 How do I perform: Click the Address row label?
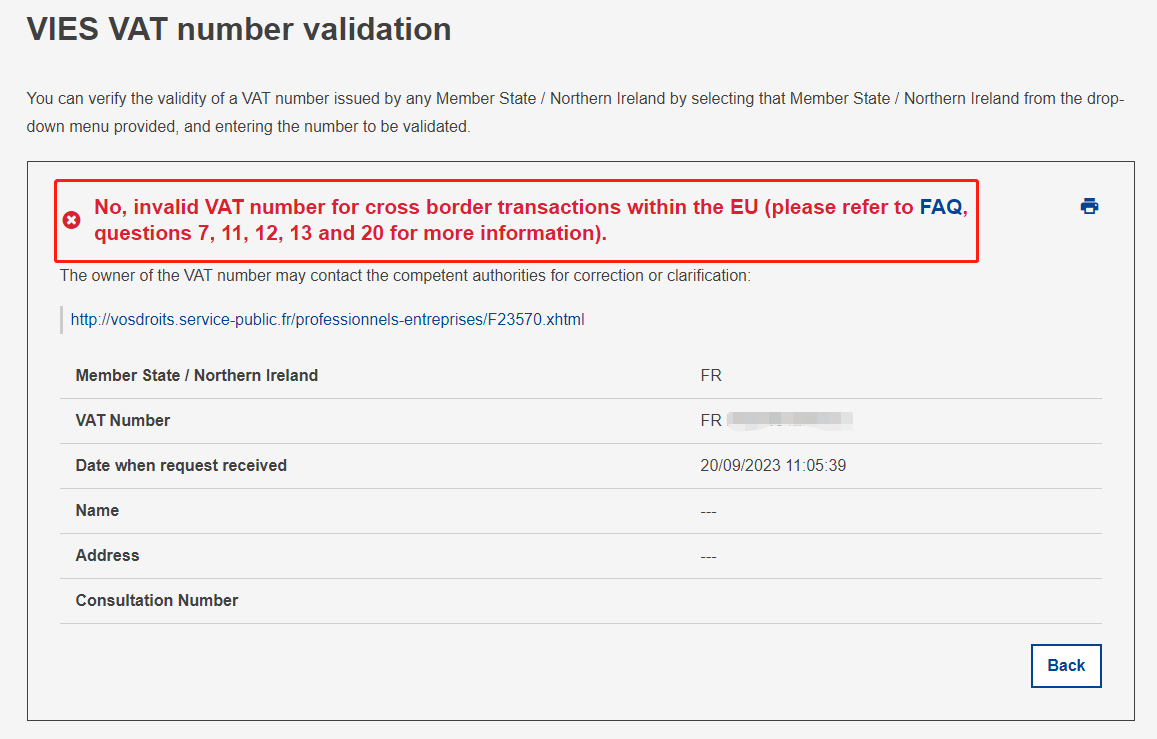tap(107, 556)
